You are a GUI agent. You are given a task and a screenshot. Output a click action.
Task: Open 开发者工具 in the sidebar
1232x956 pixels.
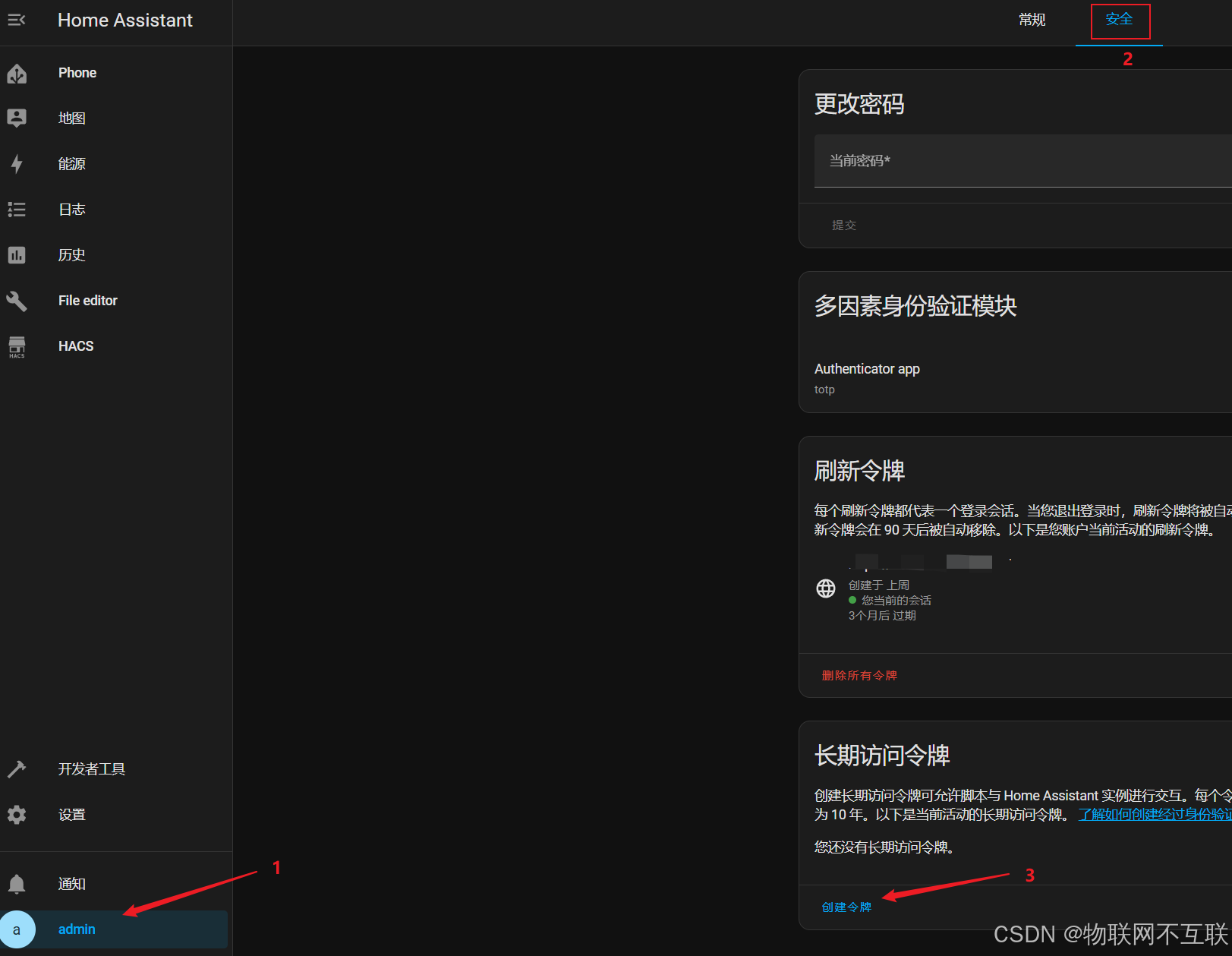92,769
